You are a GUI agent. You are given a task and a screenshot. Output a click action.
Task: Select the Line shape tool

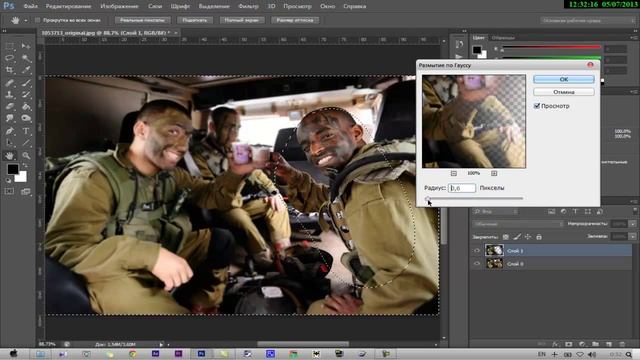26,143
